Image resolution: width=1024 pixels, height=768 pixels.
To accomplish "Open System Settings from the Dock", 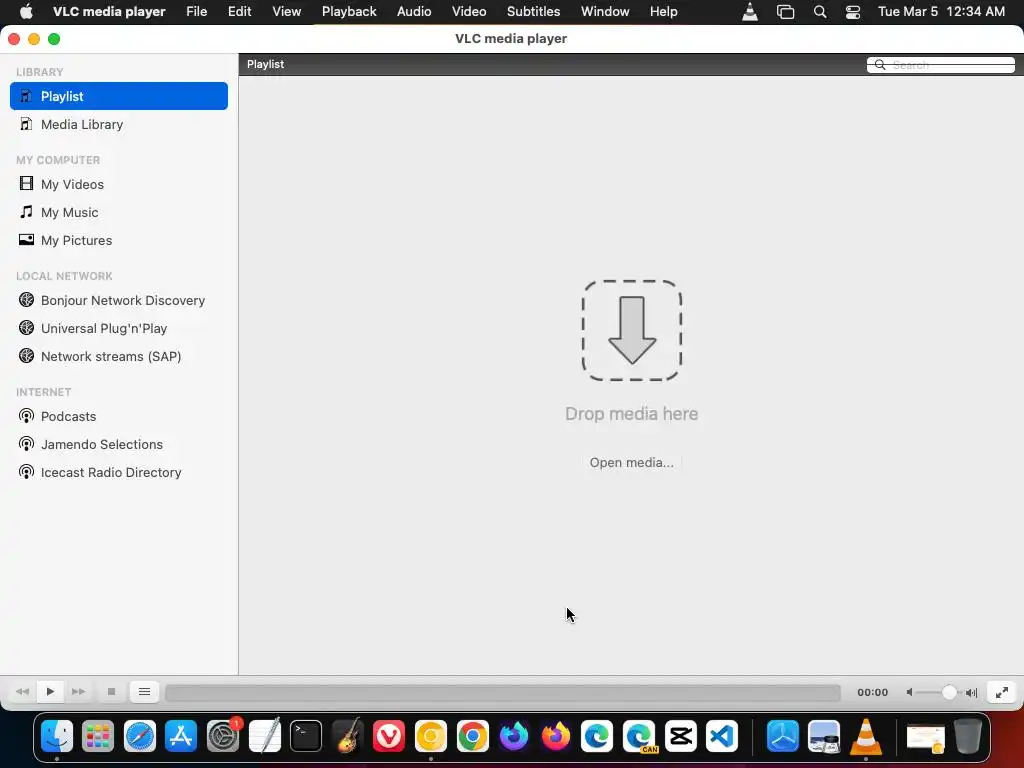I will click(x=223, y=736).
